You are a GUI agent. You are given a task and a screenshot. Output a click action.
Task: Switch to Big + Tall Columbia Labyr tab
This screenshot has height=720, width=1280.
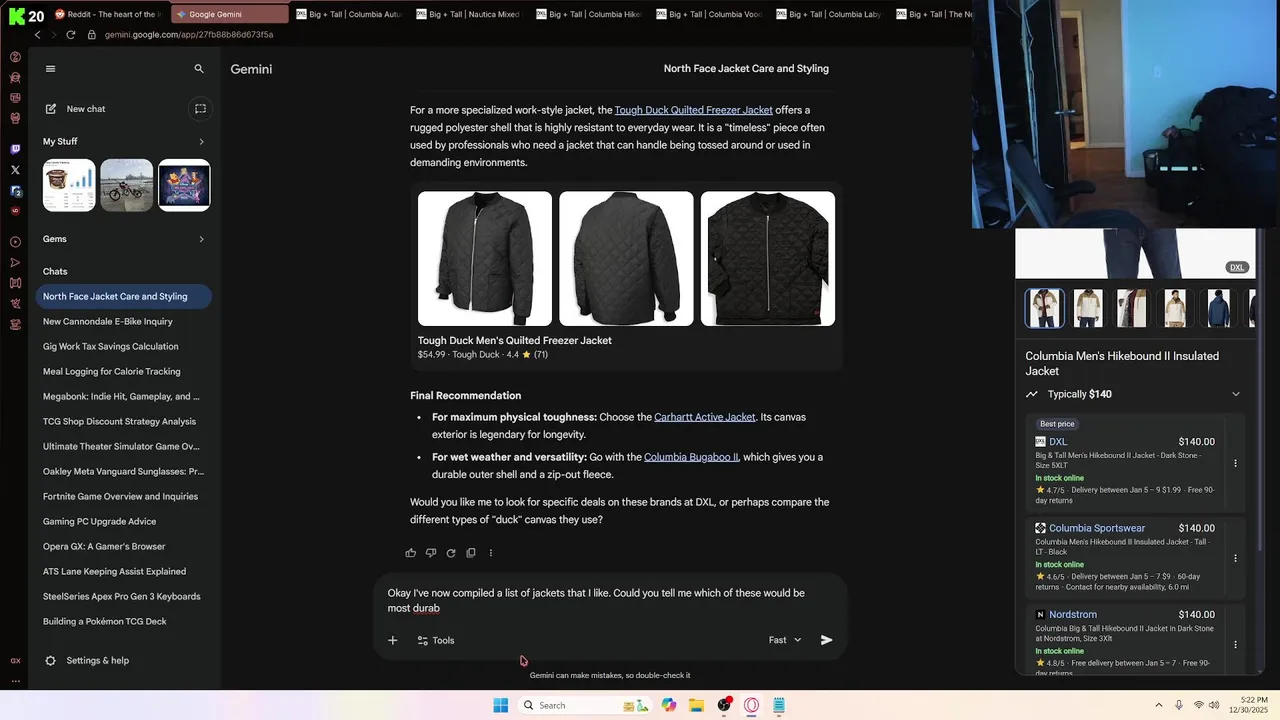(829, 14)
